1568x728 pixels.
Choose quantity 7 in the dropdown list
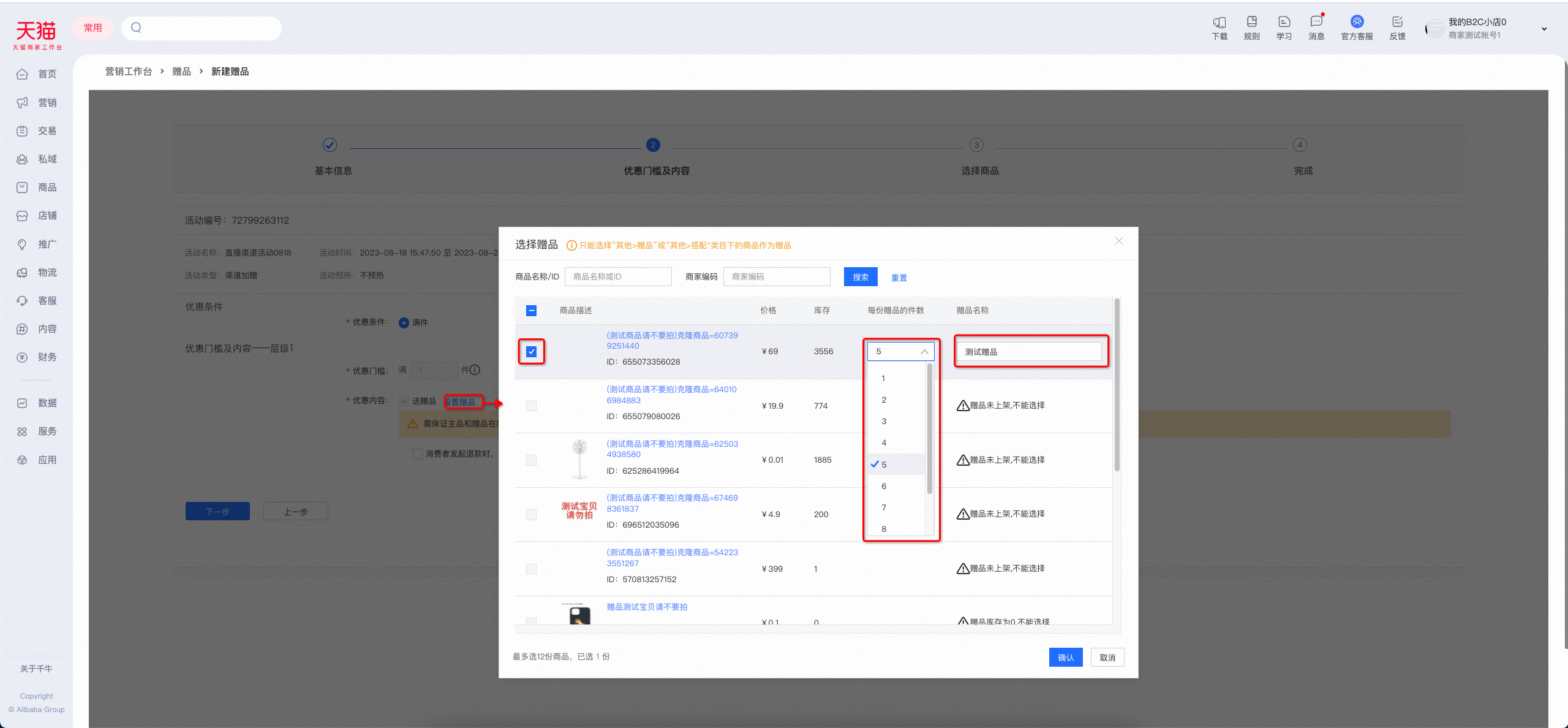click(x=896, y=507)
